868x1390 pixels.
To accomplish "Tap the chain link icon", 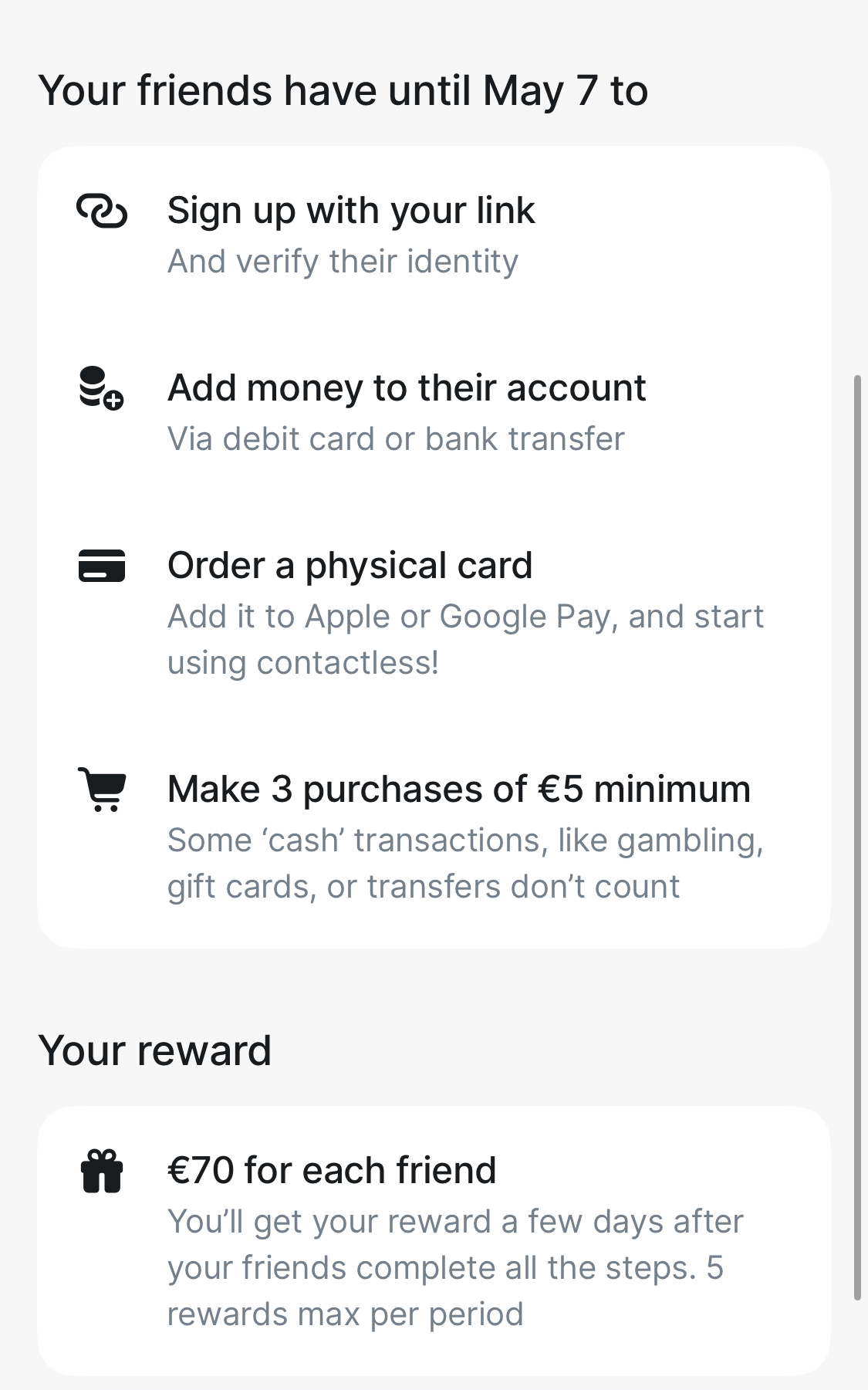I will click(x=102, y=211).
